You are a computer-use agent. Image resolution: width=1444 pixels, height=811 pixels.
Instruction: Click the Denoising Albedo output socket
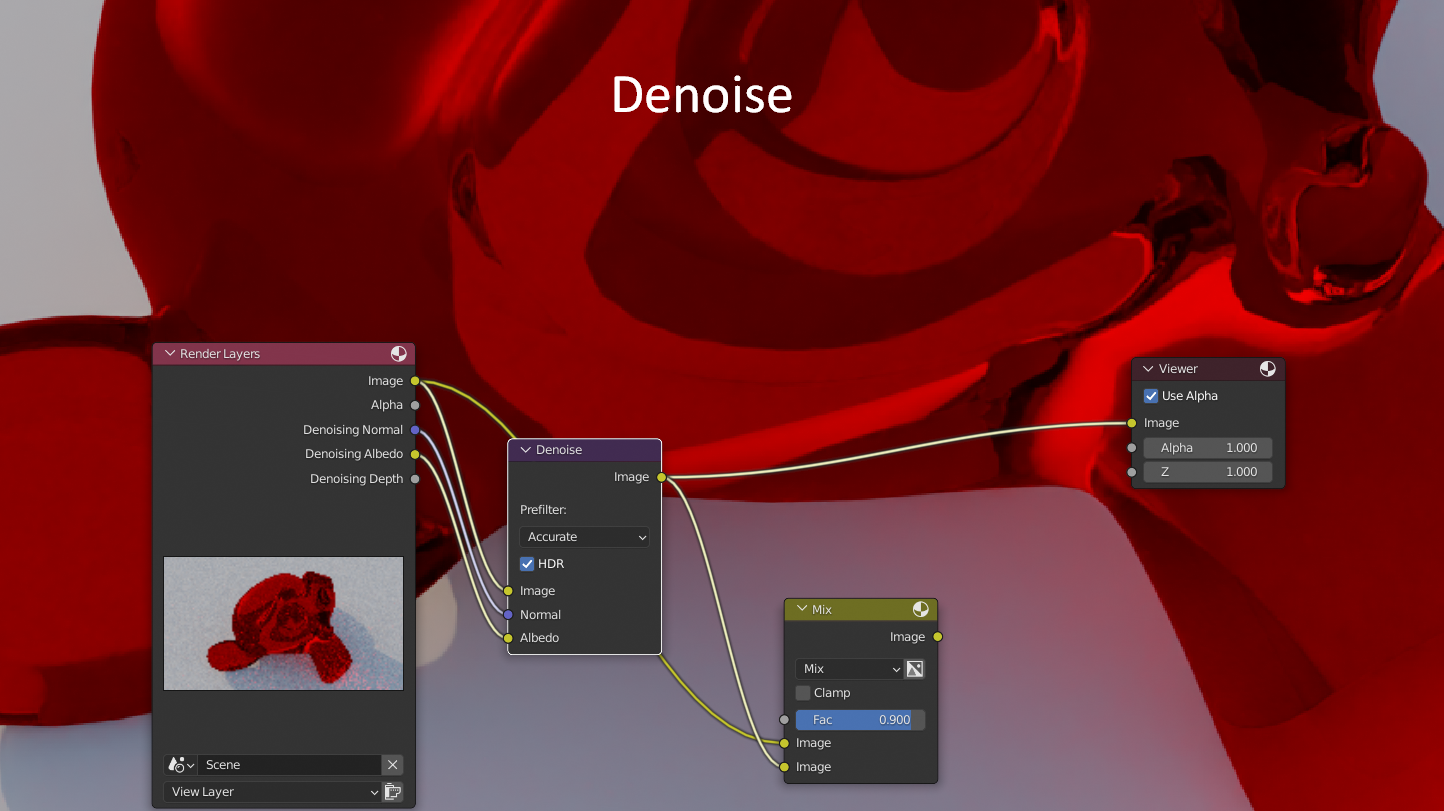(415, 454)
